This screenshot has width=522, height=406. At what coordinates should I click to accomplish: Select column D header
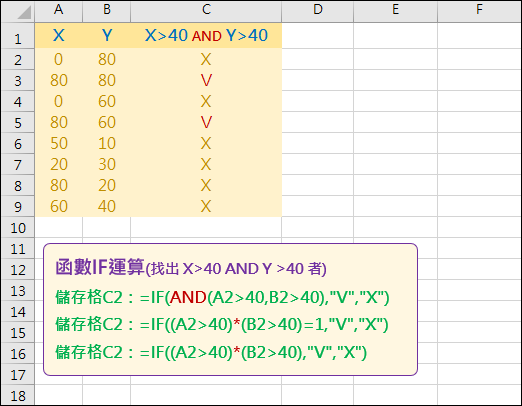click(x=318, y=11)
